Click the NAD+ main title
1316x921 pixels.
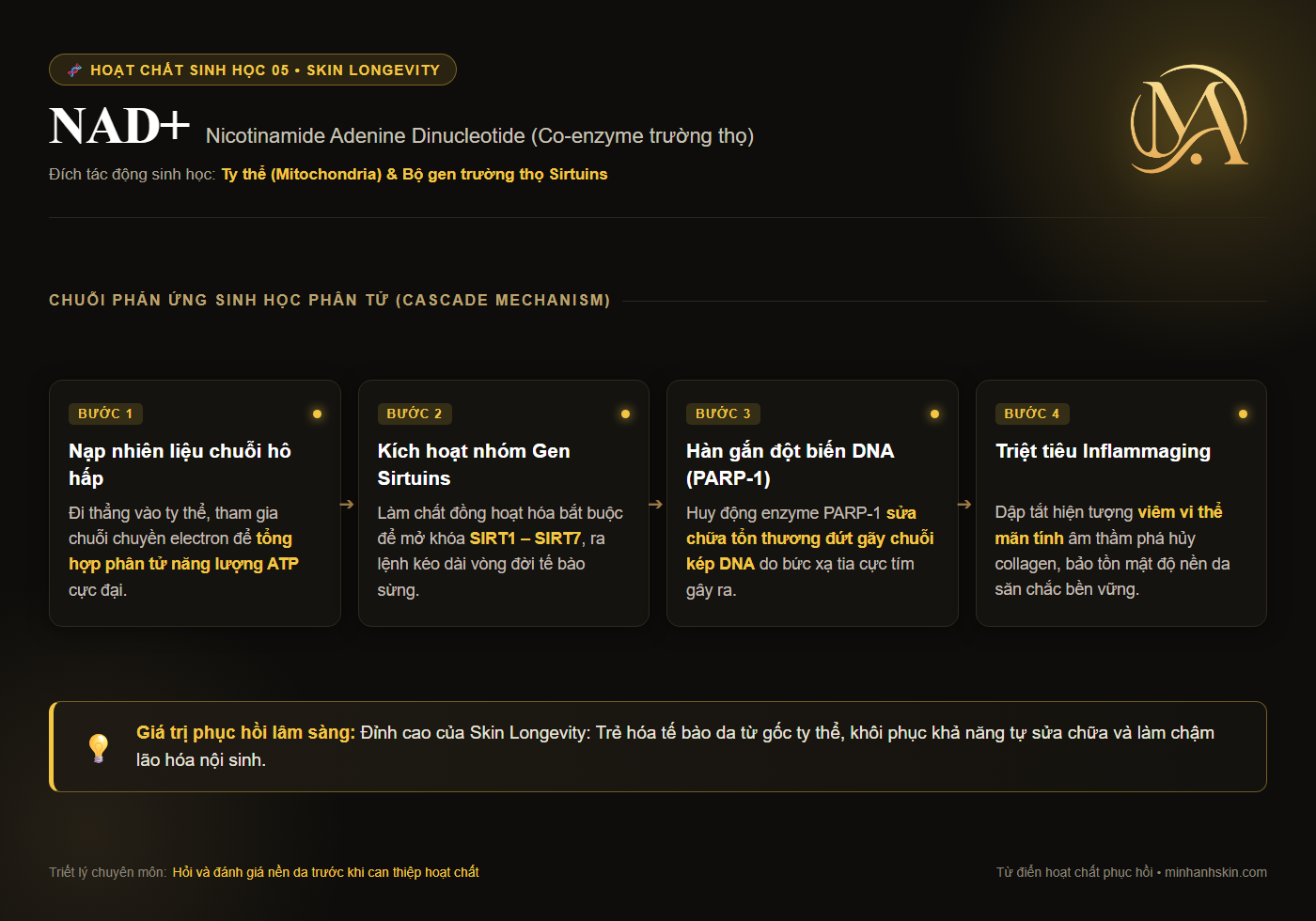(x=119, y=126)
